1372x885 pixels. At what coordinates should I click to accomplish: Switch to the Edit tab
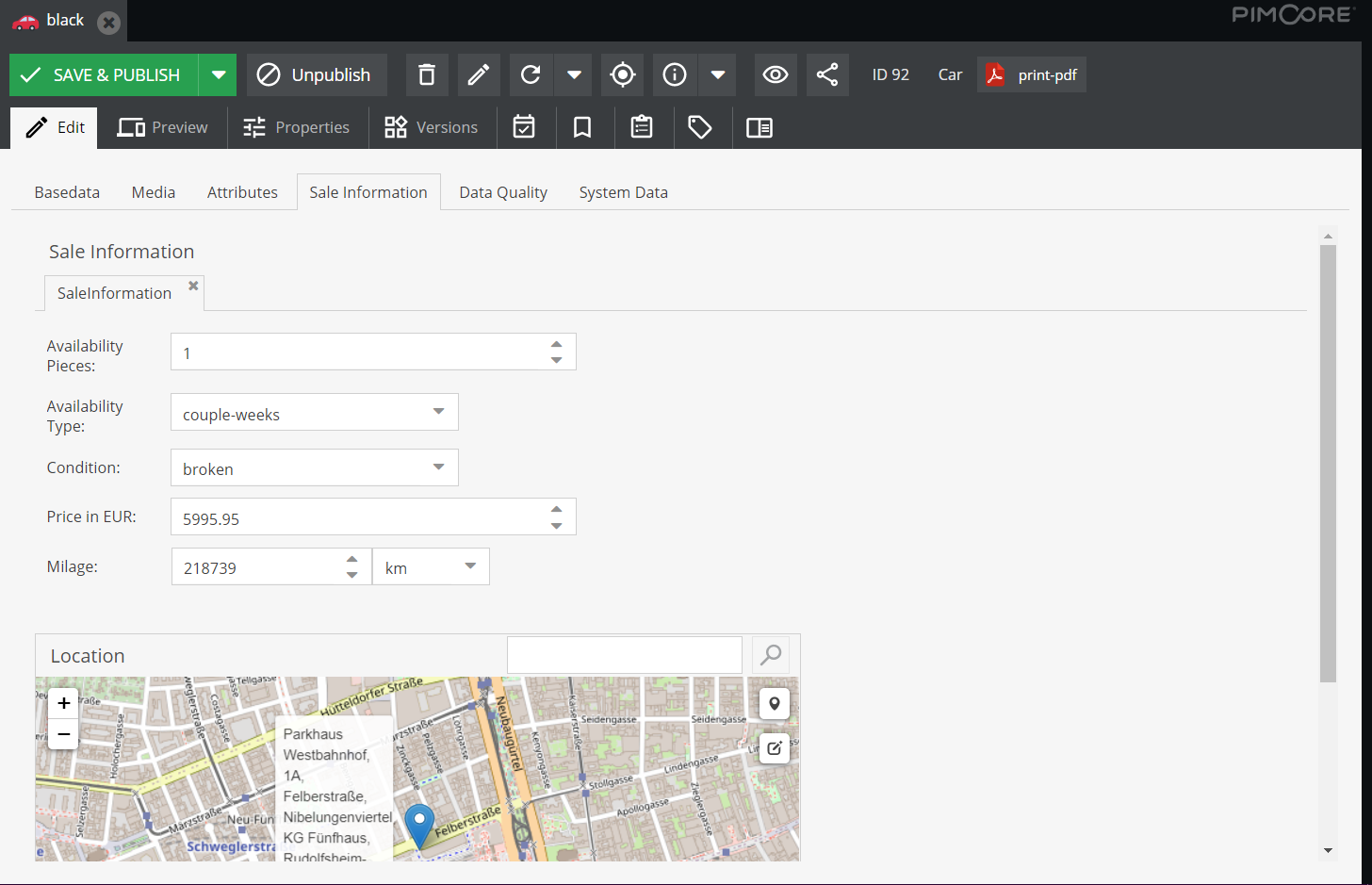click(x=56, y=127)
